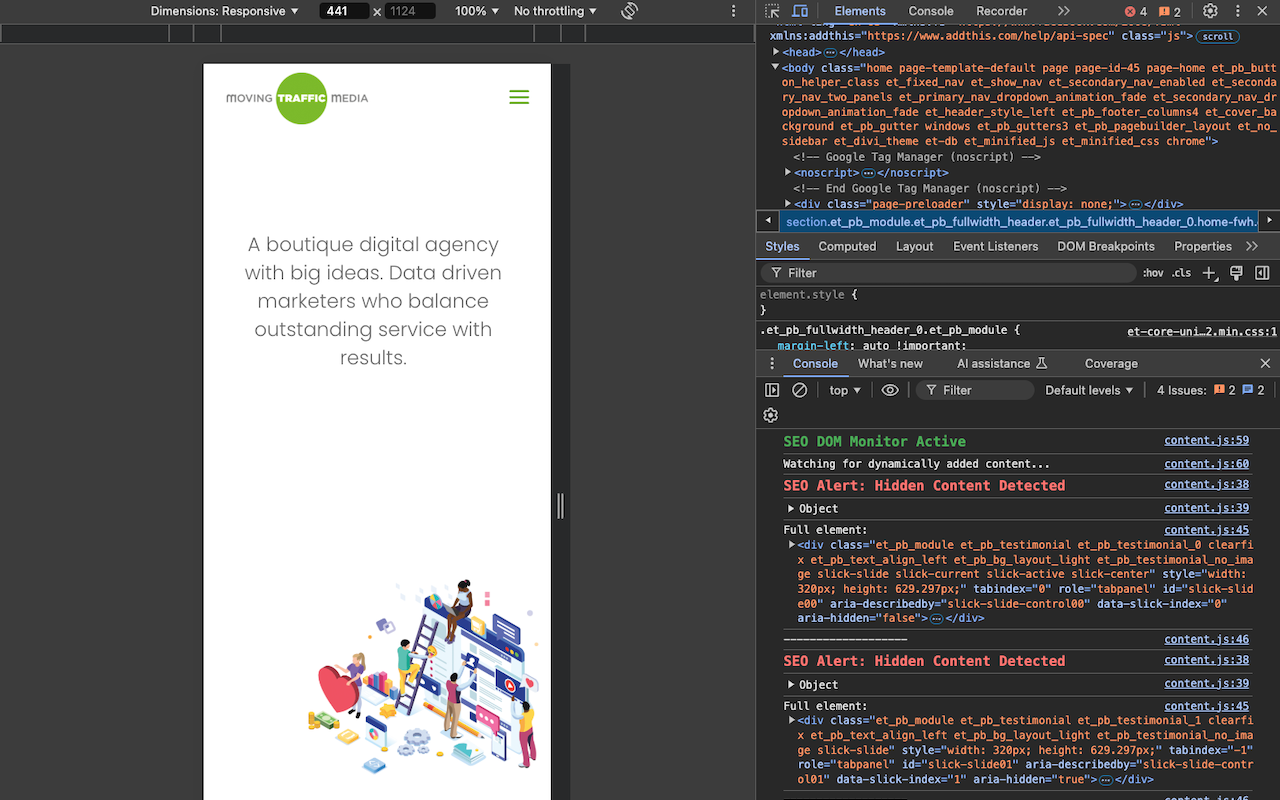Clear the console with the prohibition icon
This screenshot has height=800, width=1280.
point(799,390)
